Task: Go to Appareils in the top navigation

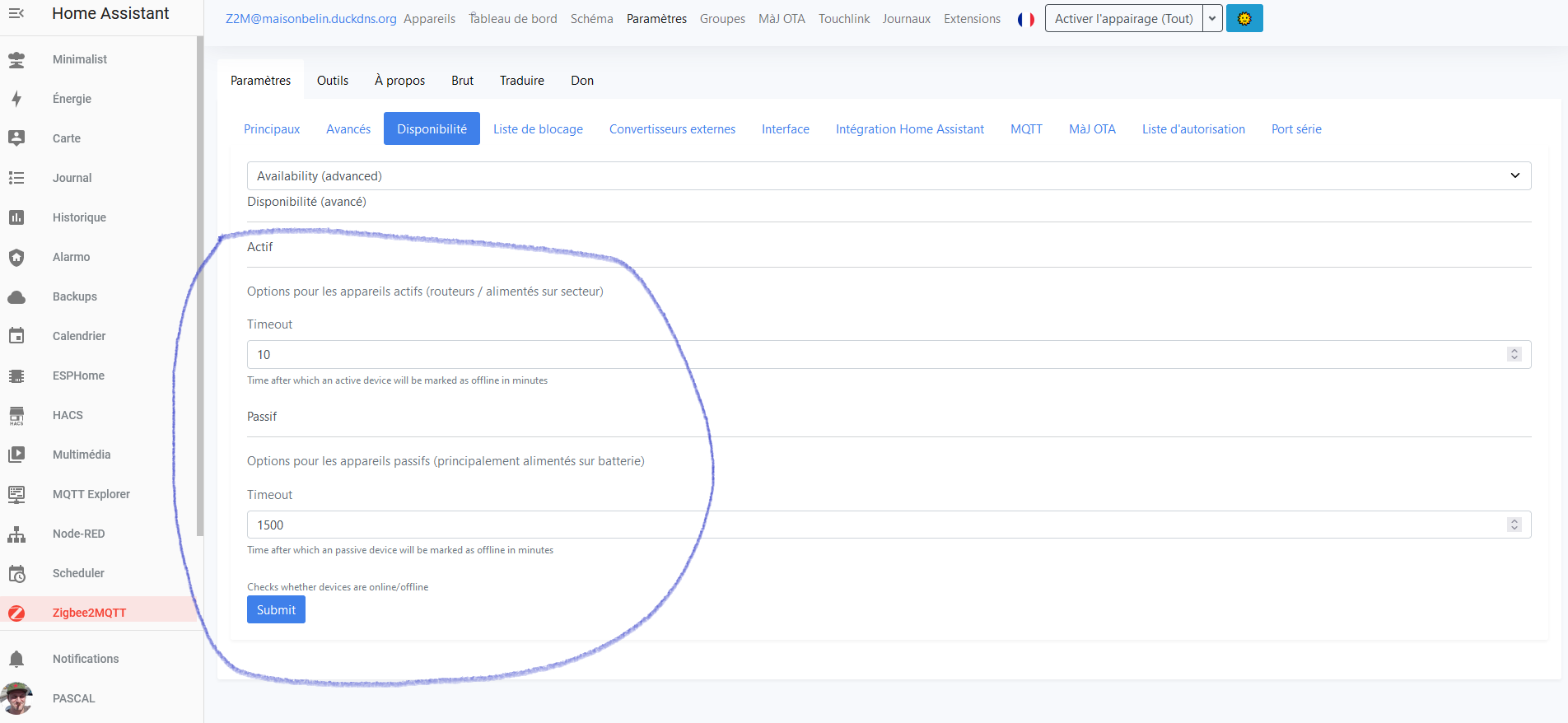Action: (x=429, y=19)
